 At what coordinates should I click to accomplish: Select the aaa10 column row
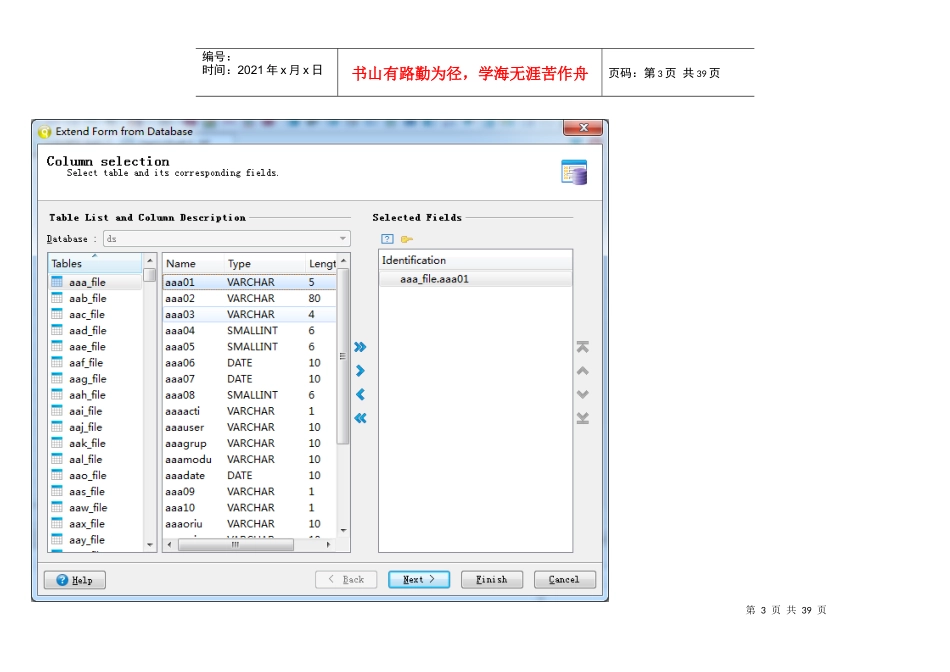pyautogui.click(x=250, y=507)
